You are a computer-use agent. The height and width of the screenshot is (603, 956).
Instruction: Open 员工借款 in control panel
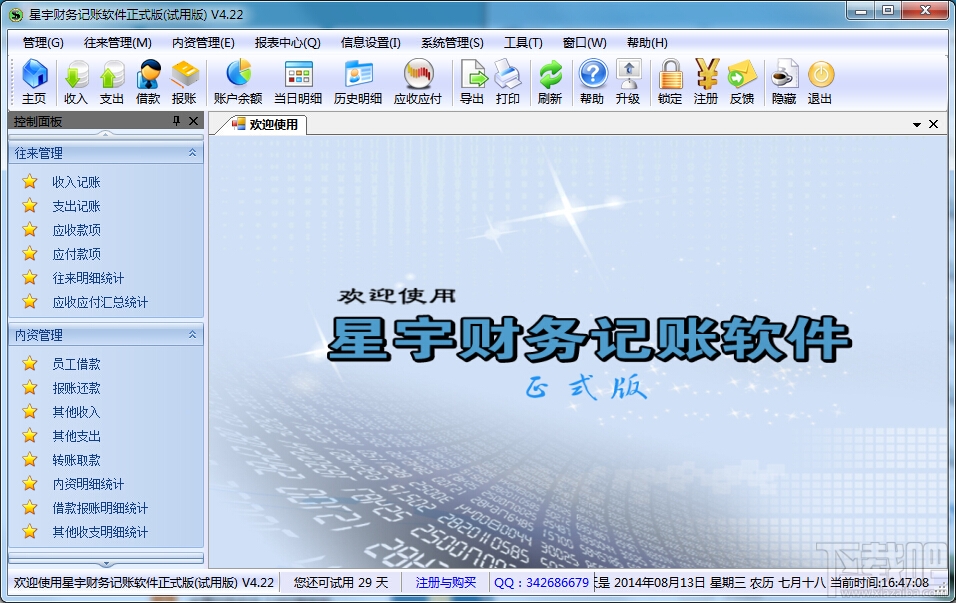[76, 364]
